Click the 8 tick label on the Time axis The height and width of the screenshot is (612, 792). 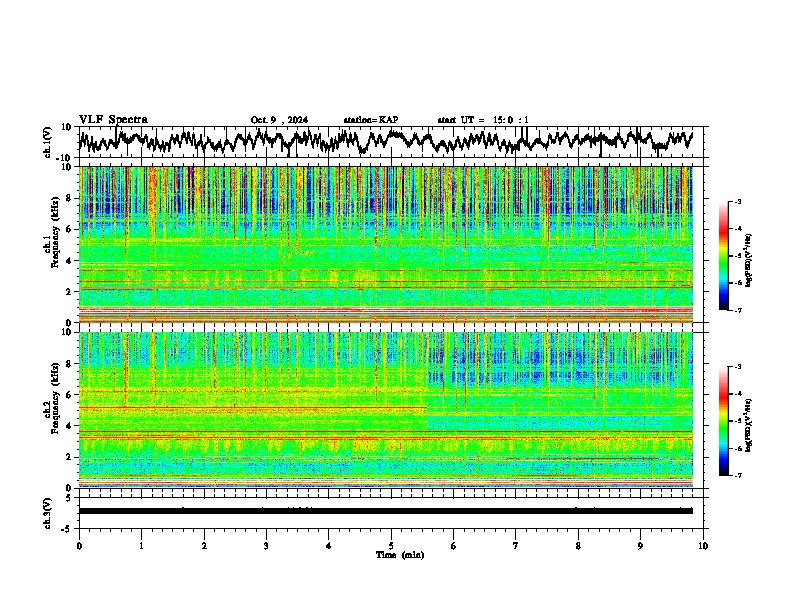click(578, 546)
